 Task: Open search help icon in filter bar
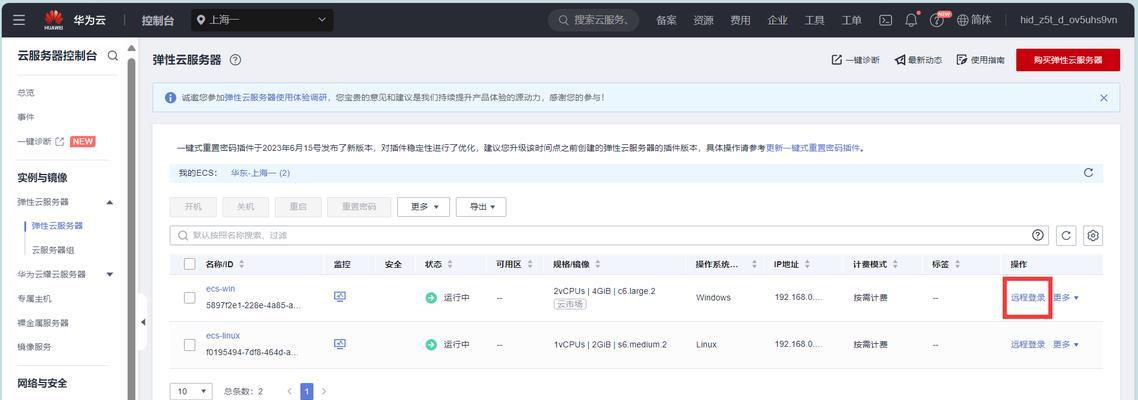point(1039,235)
